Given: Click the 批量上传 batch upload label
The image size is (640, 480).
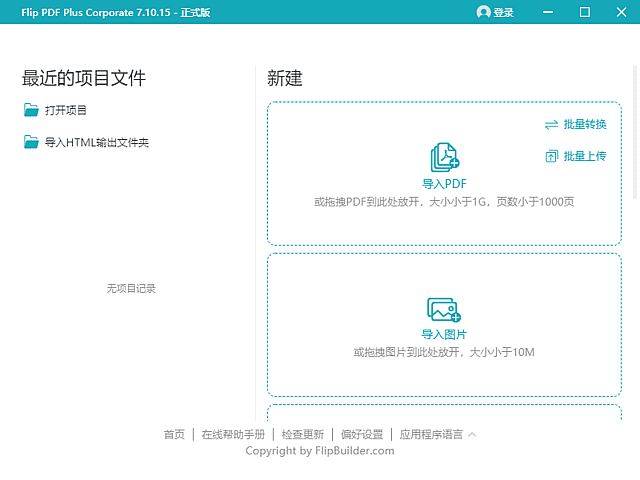Looking at the screenshot, I should 585,156.
